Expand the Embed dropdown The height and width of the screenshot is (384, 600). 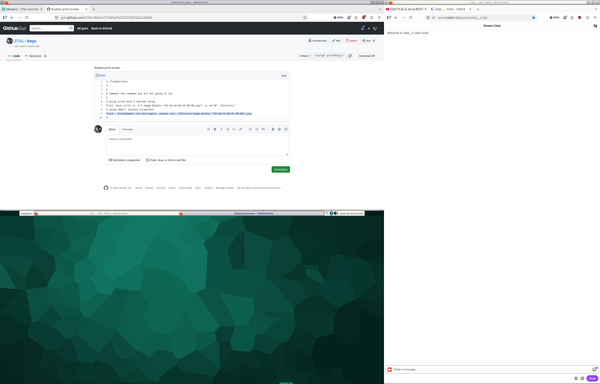tap(305, 56)
